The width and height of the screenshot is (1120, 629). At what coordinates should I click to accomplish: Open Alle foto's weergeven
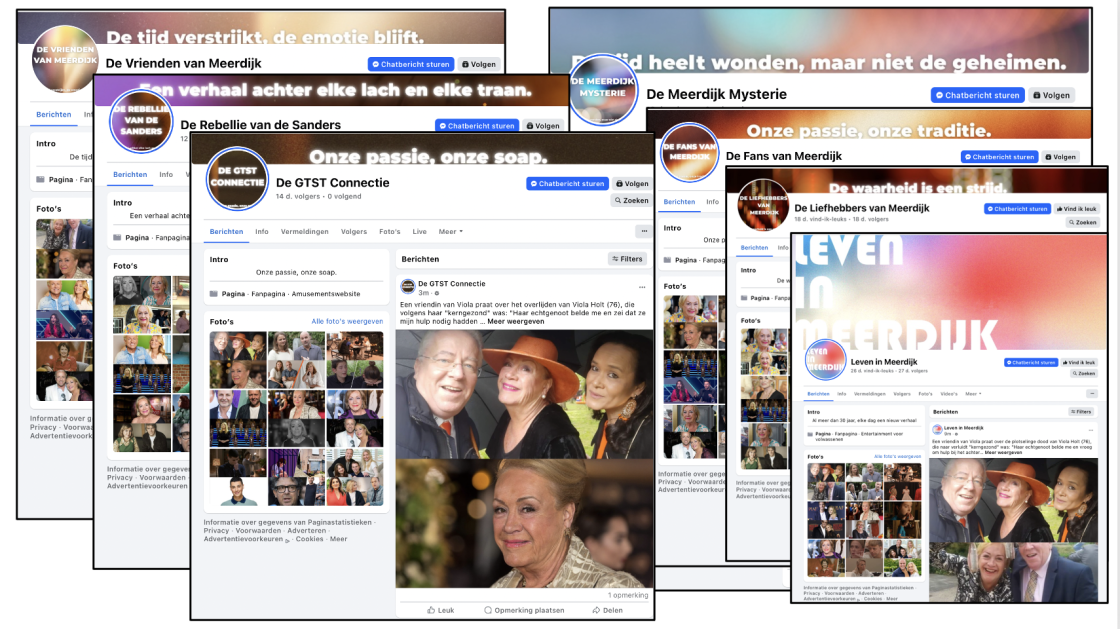point(347,322)
